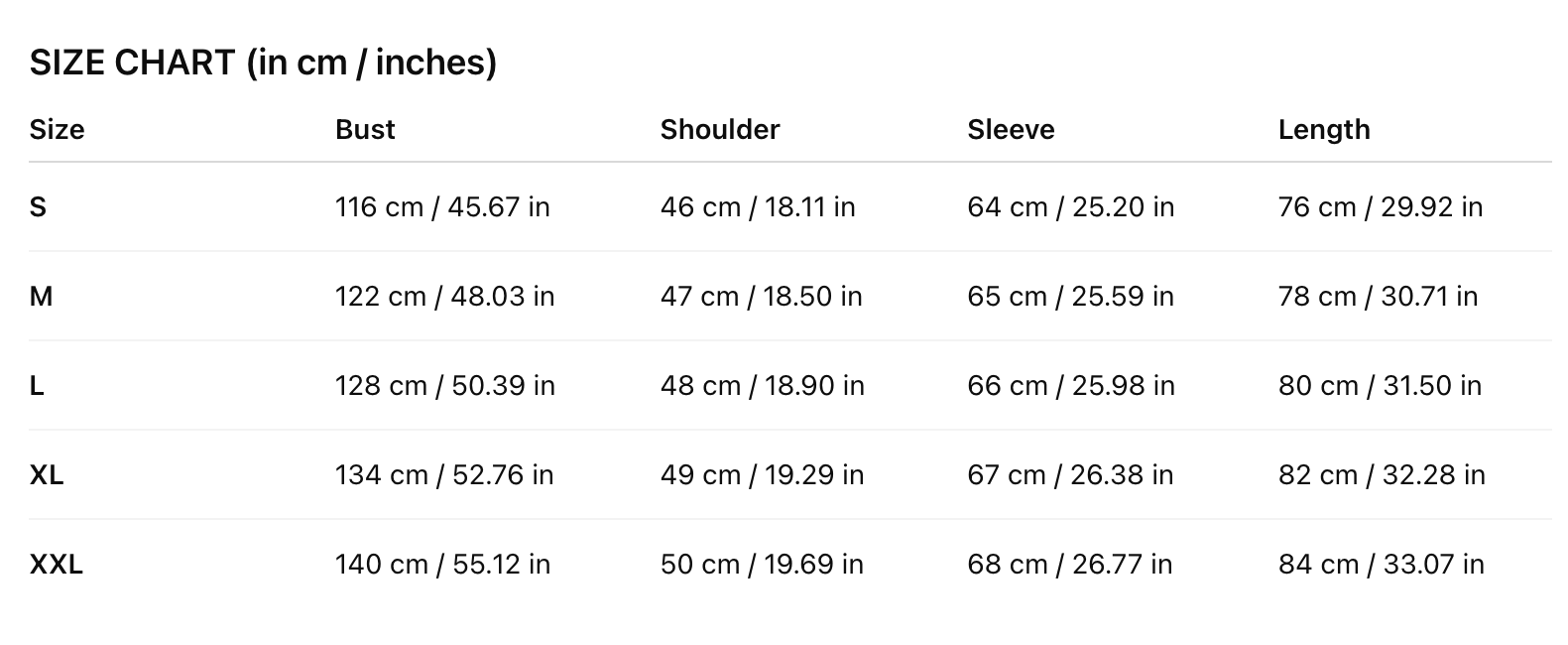
Task: Select the XL size row label
Action: 47,475
